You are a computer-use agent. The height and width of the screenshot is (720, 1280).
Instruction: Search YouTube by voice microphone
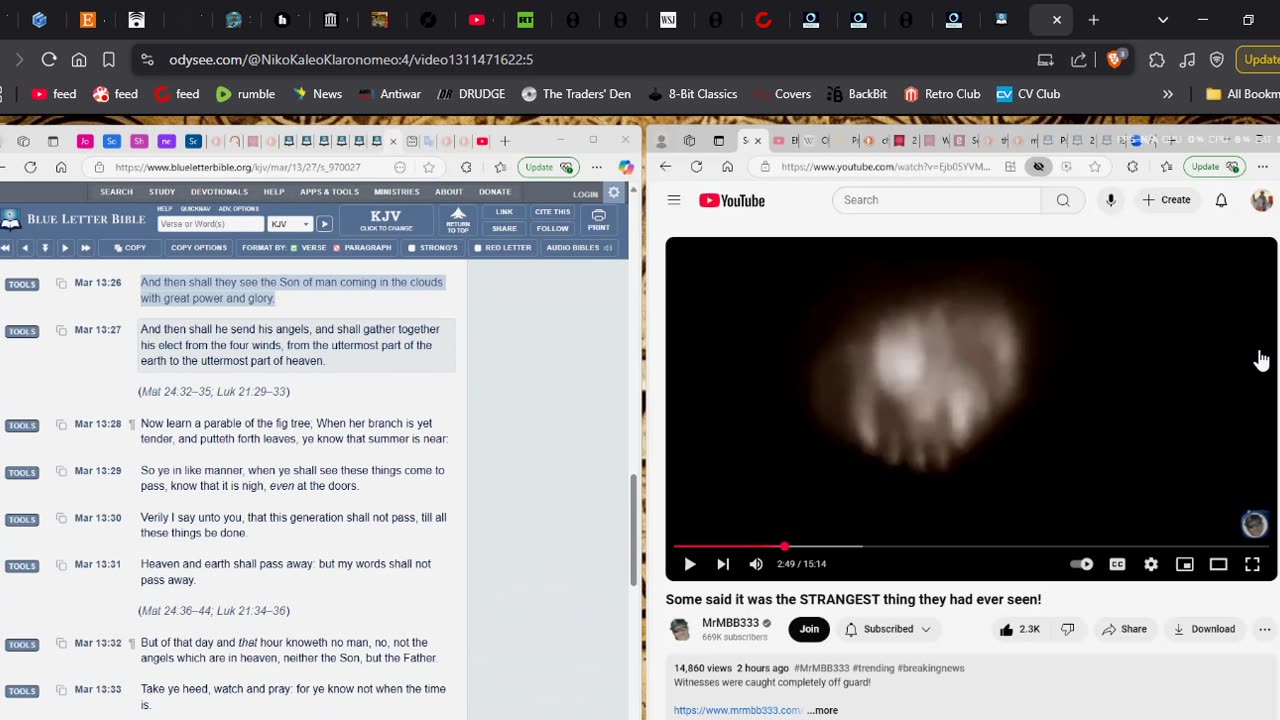tap(1110, 200)
